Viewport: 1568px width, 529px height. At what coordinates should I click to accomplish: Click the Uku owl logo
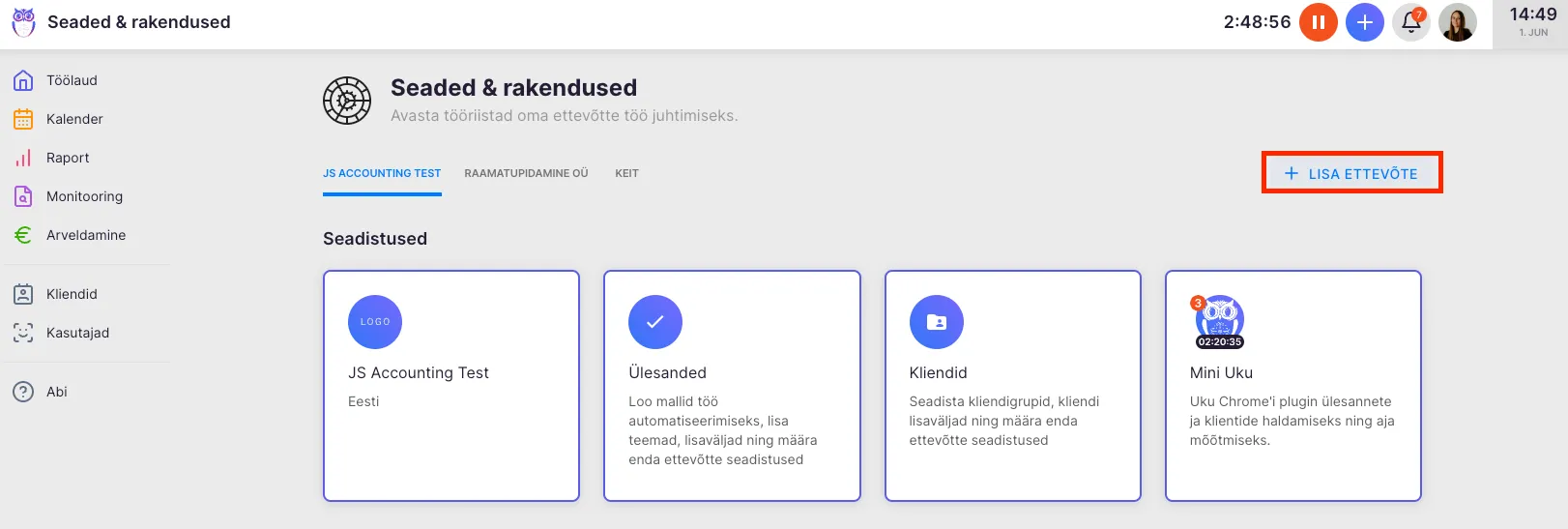coord(23,22)
